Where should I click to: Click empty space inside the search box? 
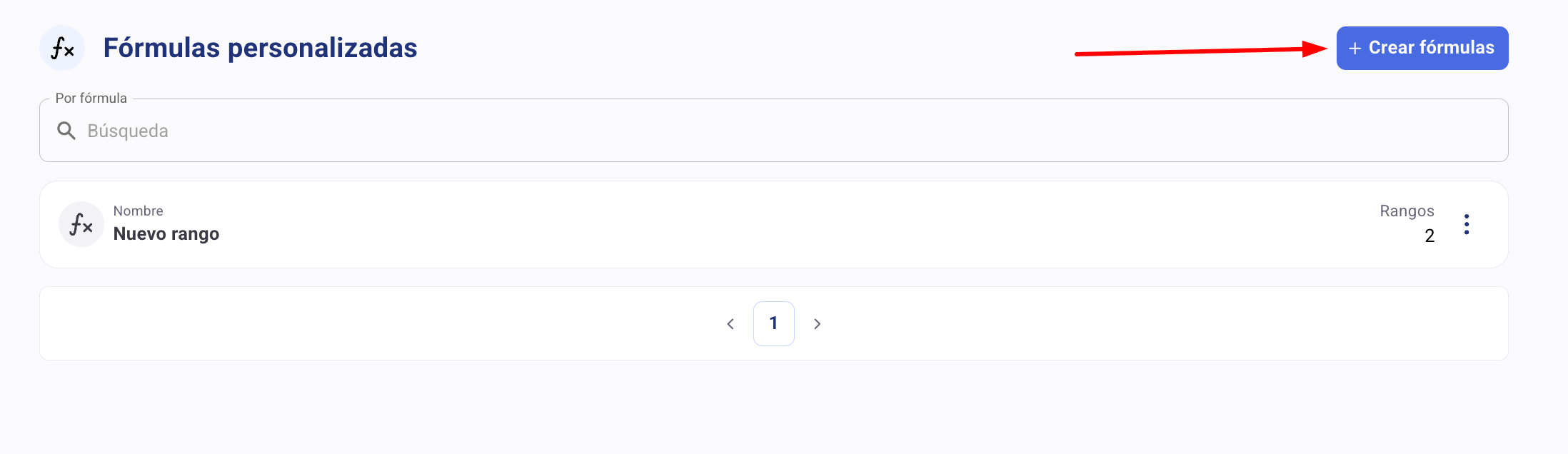[857, 131]
